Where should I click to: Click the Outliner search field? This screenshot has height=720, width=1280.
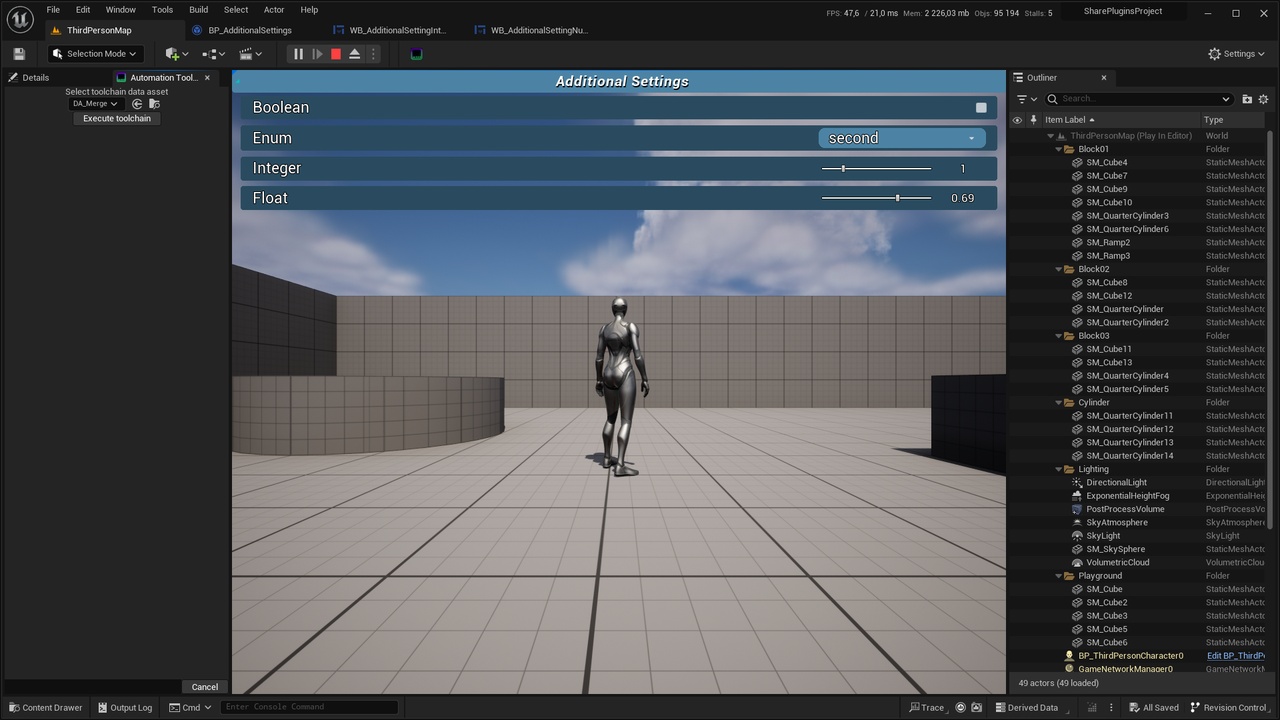pyautogui.click(x=1138, y=99)
